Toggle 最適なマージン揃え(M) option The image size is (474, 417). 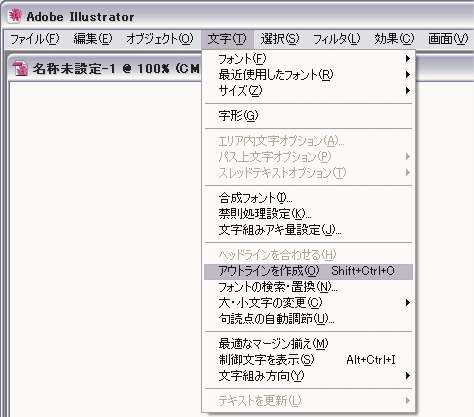click(308, 344)
